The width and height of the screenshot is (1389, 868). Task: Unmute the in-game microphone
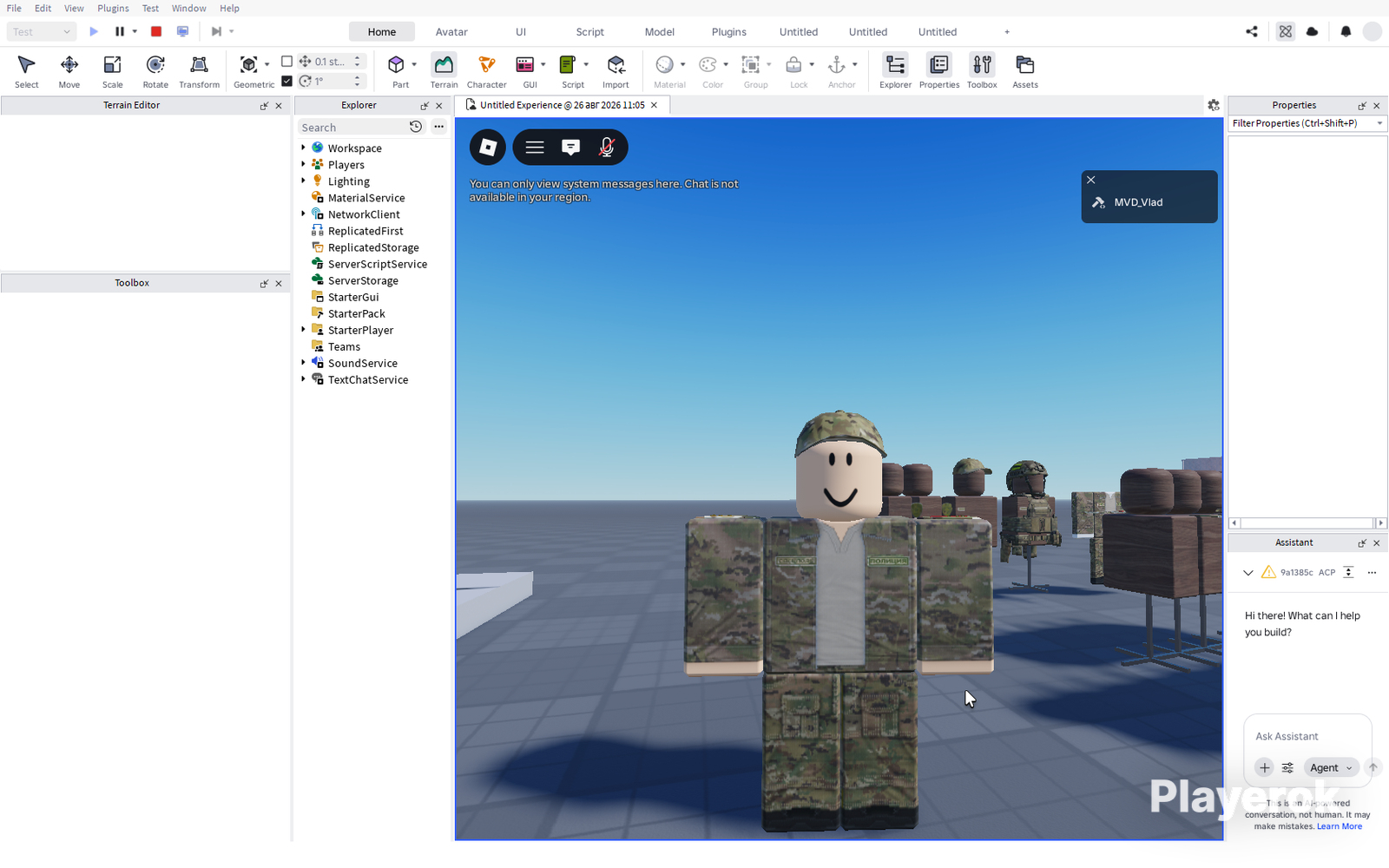[x=607, y=147]
